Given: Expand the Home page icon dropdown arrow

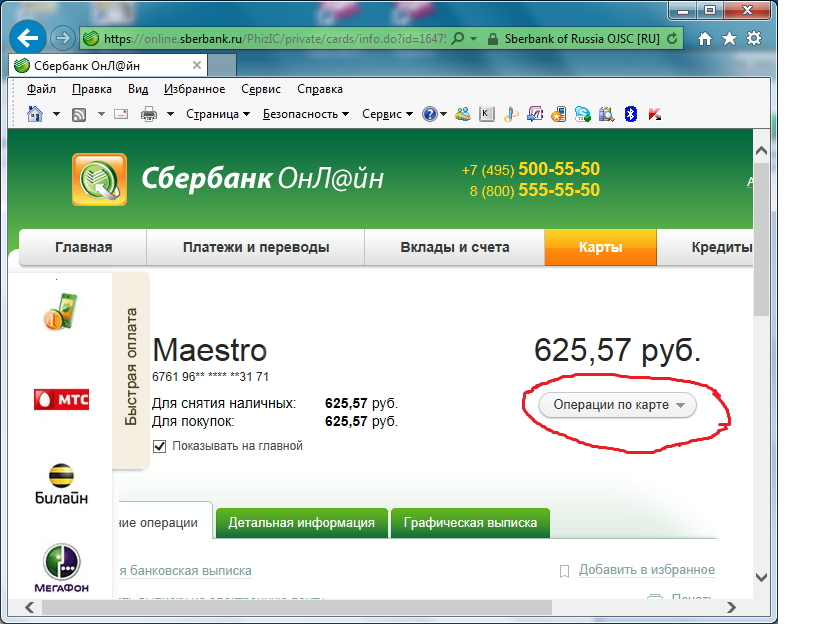Looking at the screenshot, I should (x=56, y=114).
